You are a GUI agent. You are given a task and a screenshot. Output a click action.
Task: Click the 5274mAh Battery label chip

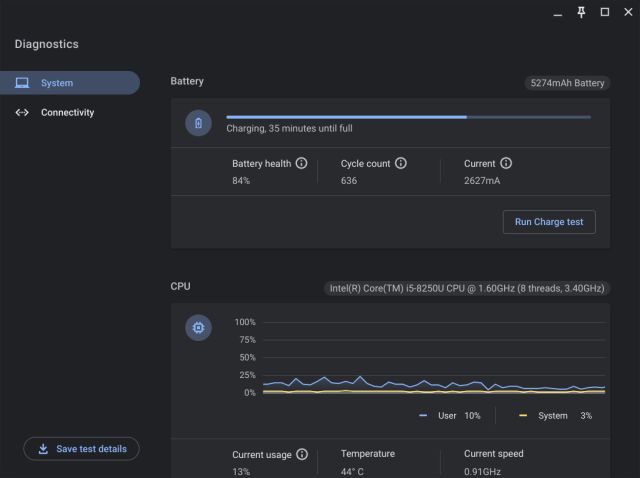[x=568, y=84]
